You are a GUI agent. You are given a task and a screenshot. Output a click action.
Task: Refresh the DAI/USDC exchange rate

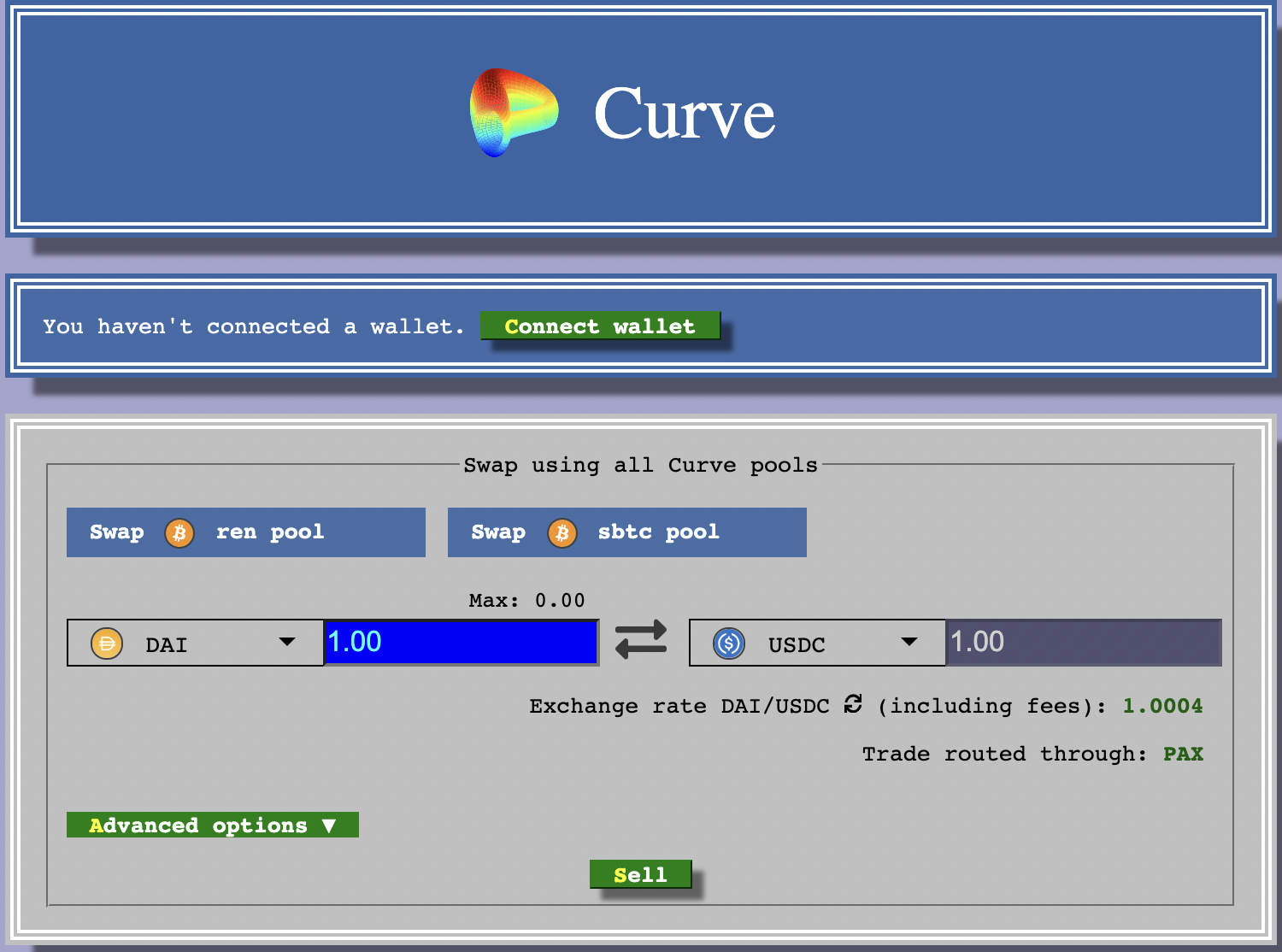pyautogui.click(x=853, y=703)
